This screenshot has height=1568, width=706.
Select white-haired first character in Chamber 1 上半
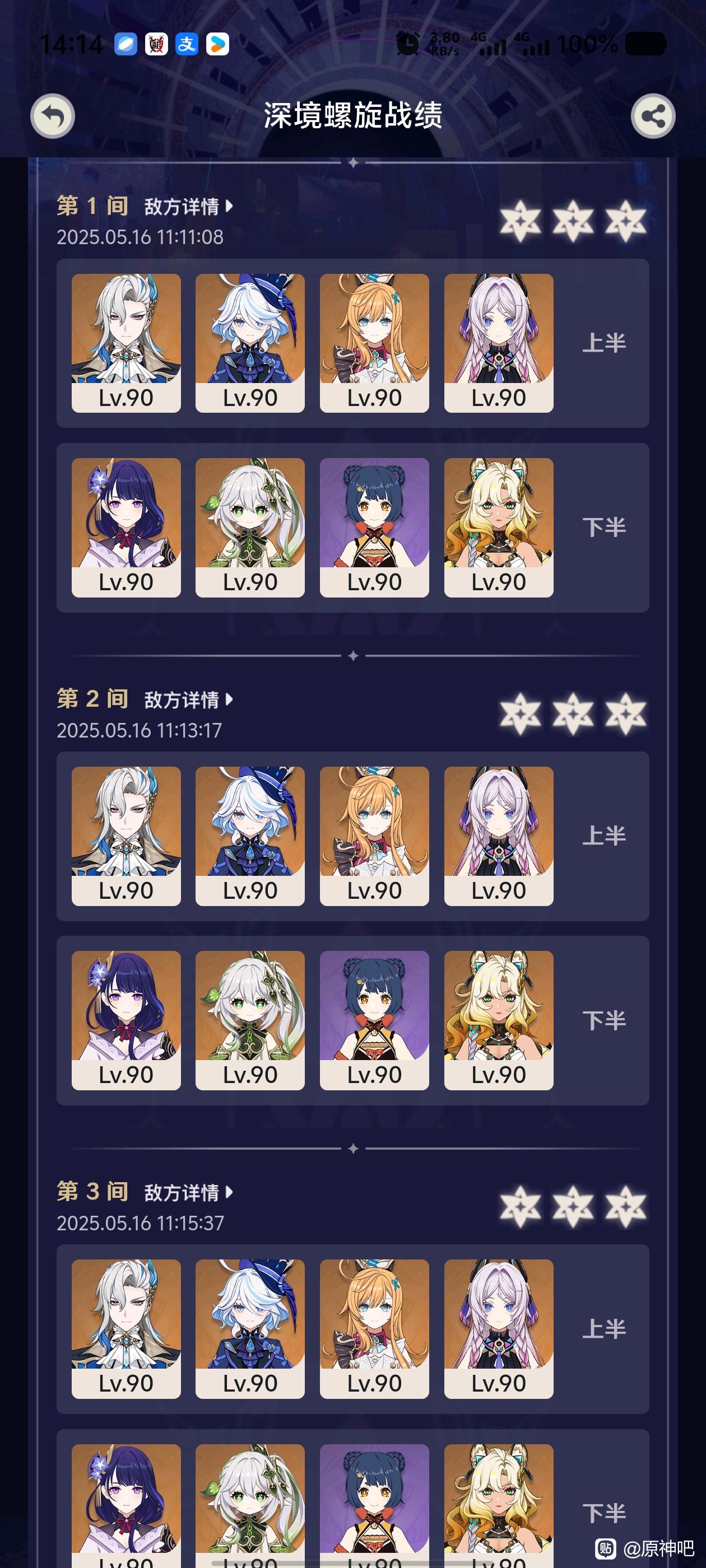coord(126,343)
